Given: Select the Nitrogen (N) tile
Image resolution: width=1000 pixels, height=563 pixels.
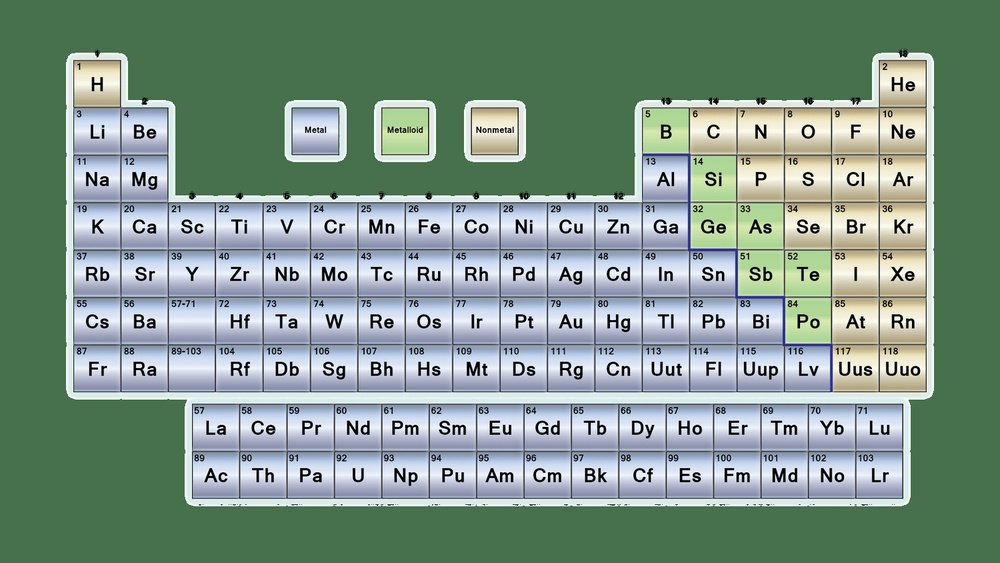Looking at the screenshot, I should 760,131.
